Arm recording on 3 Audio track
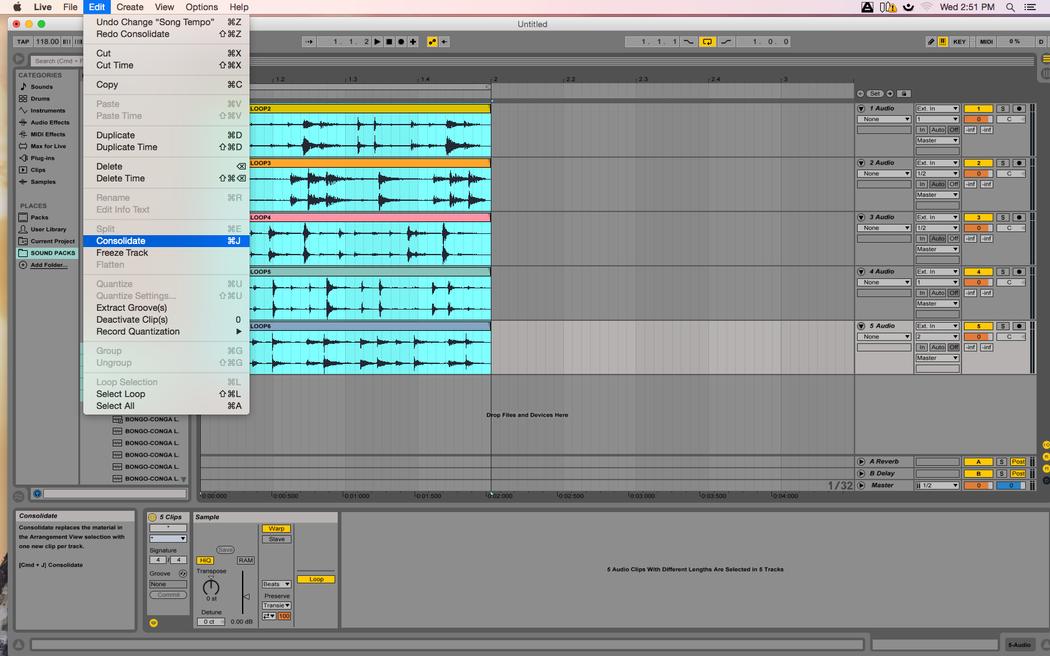Viewport: 1050px width, 656px height. [x=1019, y=218]
